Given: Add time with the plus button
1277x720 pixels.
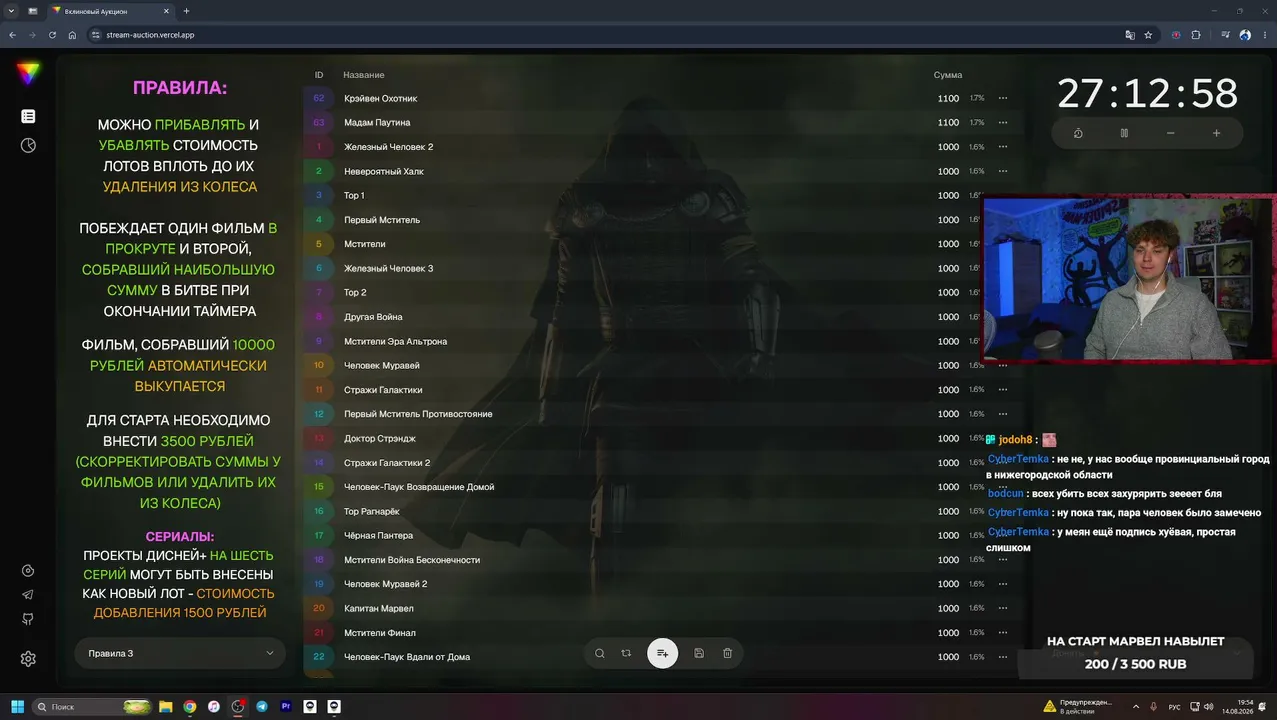Looking at the screenshot, I should coord(1216,133).
